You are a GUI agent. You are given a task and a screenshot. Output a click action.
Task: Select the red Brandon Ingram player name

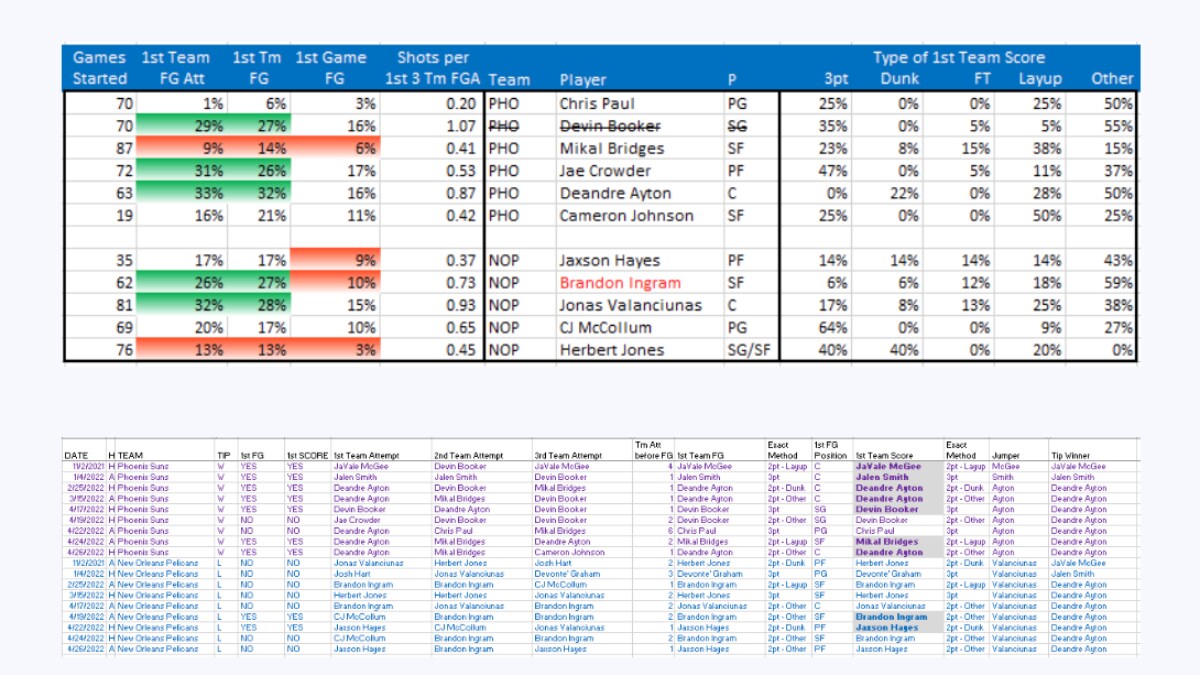tap(620, 283)
